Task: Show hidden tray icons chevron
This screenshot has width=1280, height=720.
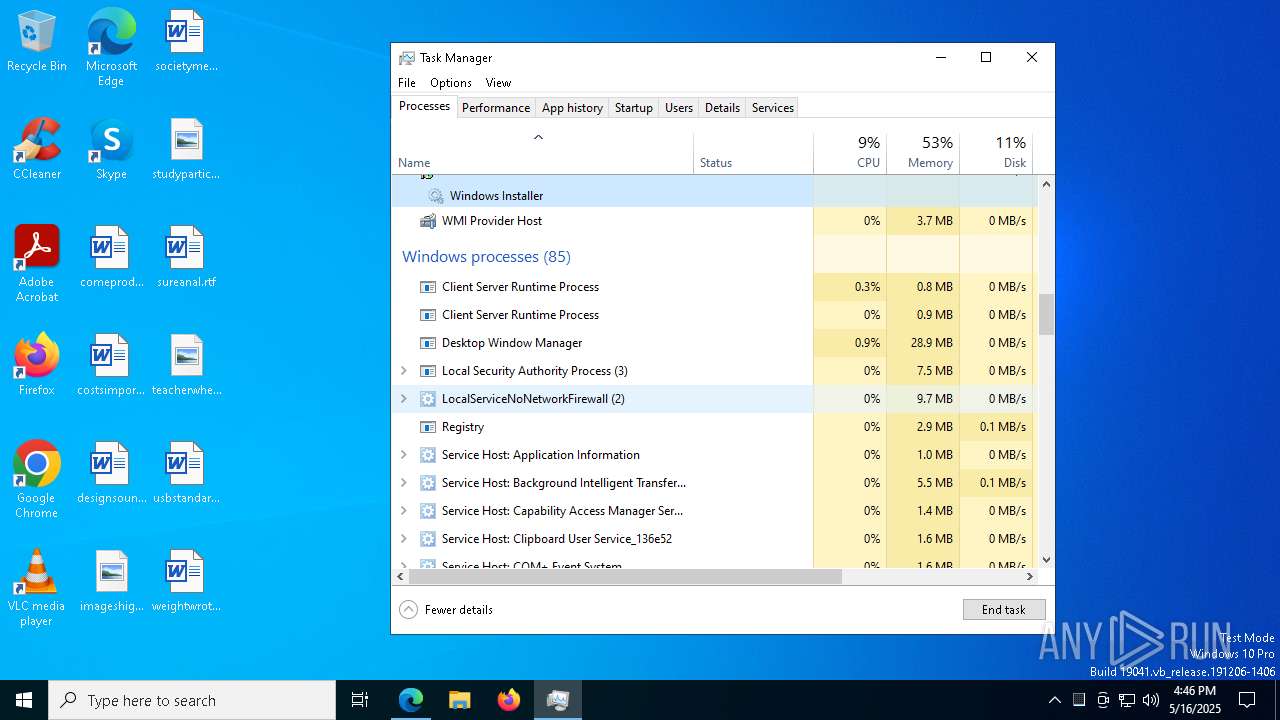Action: coord(1054,700)
